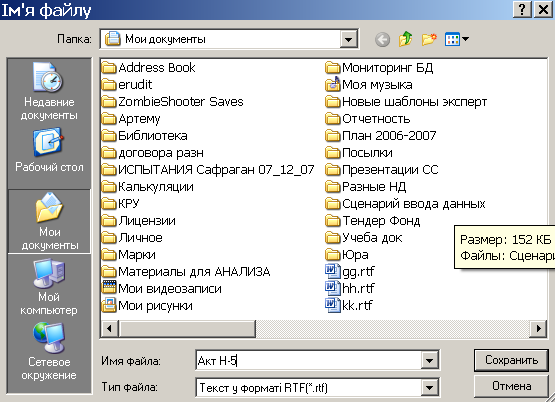Click the help question mark button
Screen dimensions: 555x402
(x=522, y=9)
